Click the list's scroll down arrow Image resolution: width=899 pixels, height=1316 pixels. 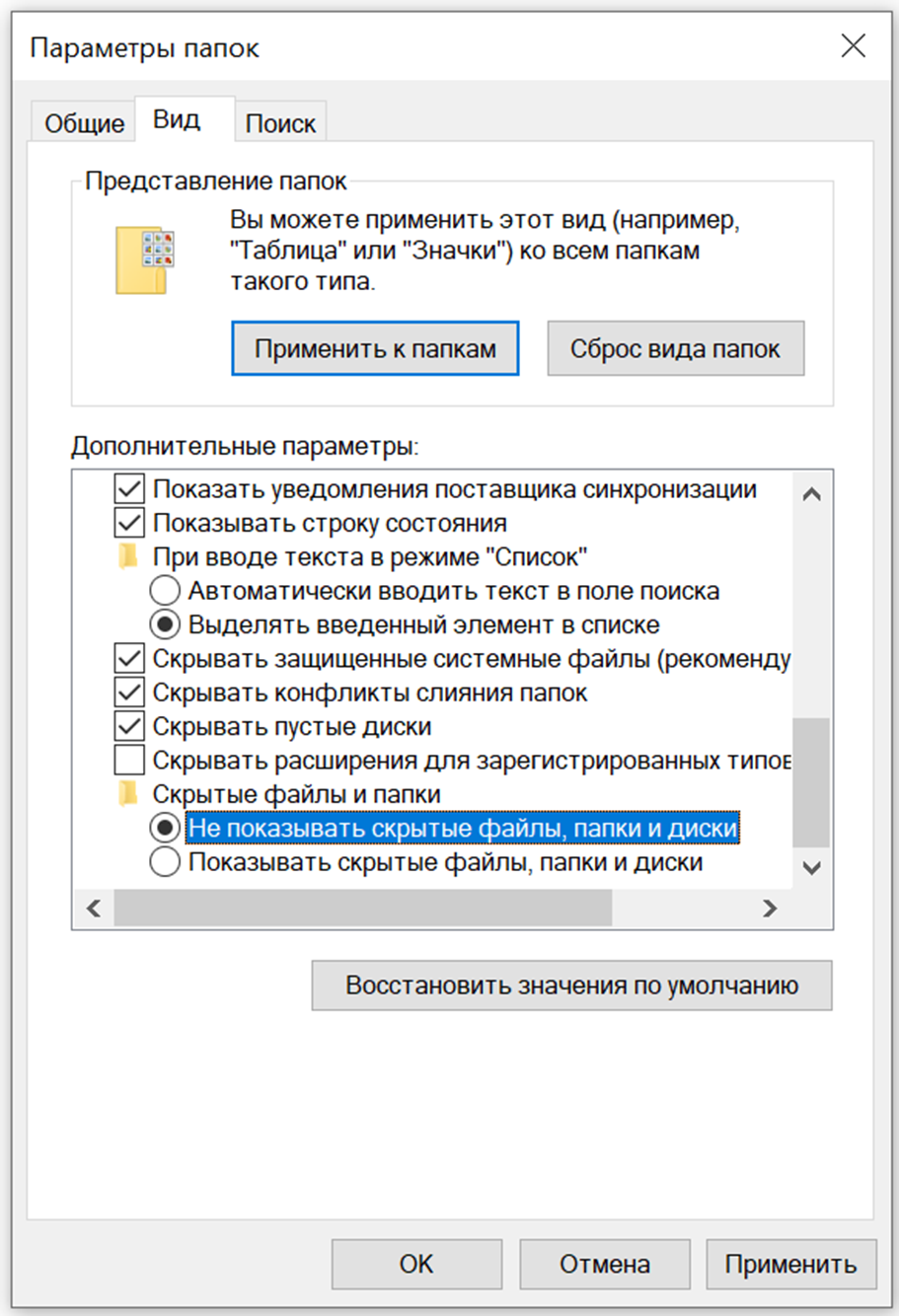812,868
